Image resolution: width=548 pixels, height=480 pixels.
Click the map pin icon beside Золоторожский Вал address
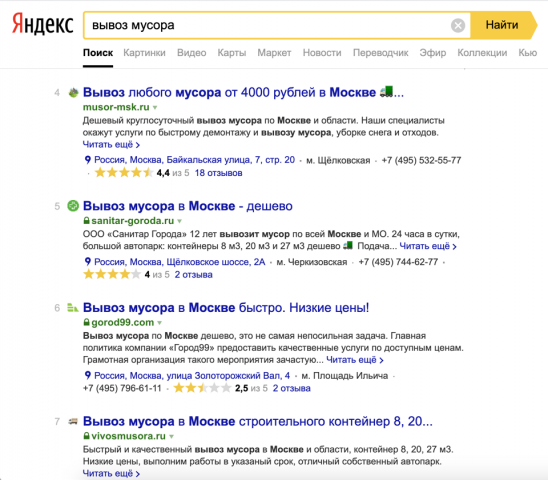pyautogui.click(x=88, y=375)
